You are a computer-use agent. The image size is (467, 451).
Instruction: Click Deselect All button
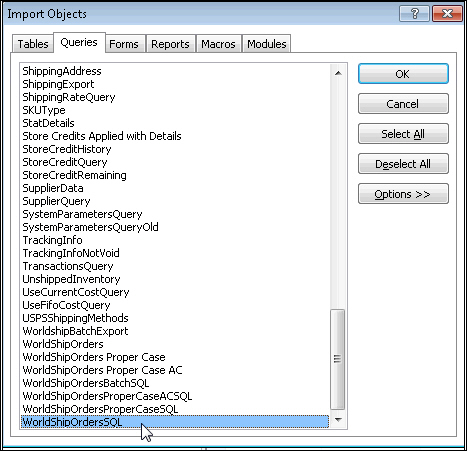point(403,164)
